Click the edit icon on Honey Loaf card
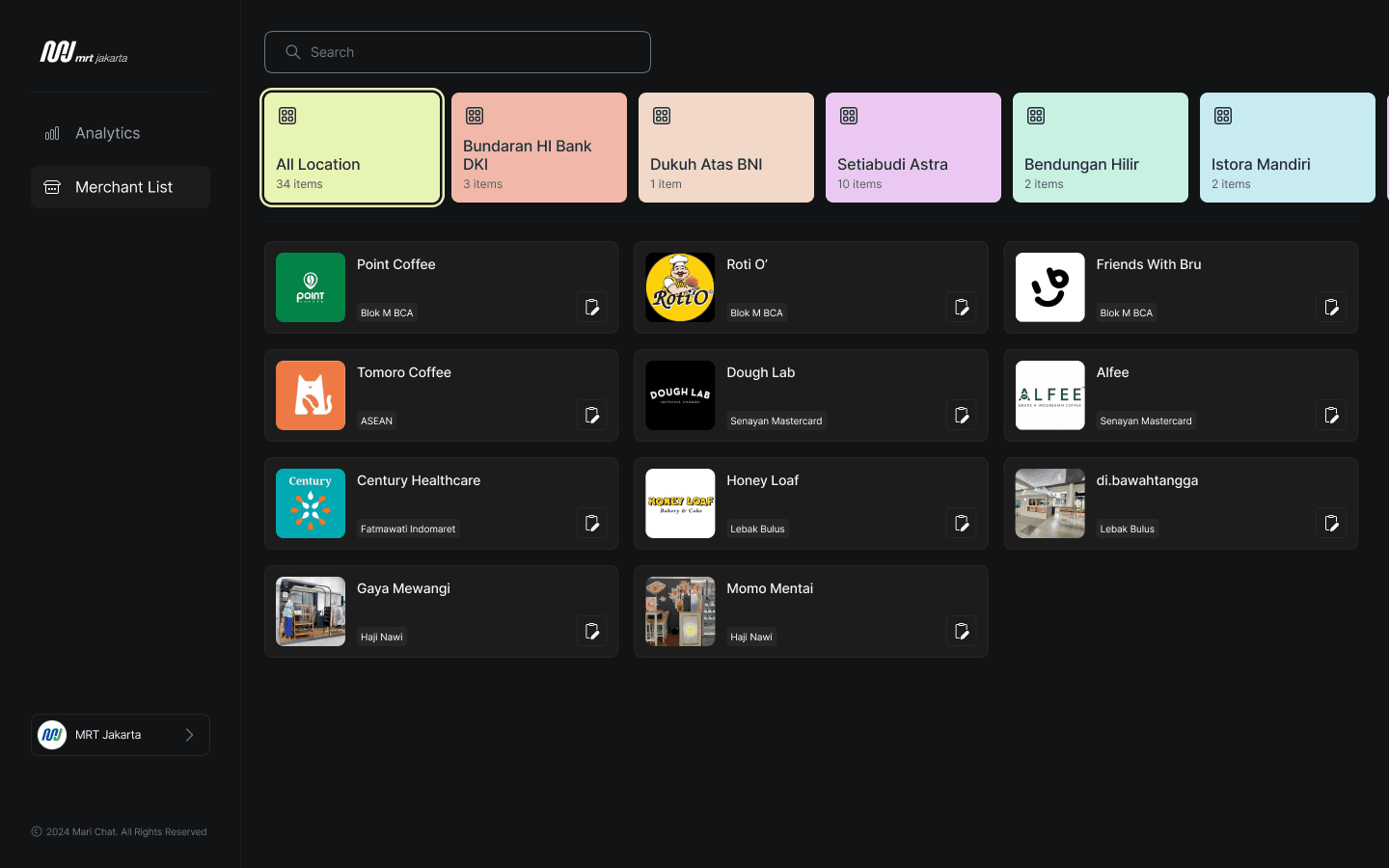The width and height of the screenshot is (1389, 868). 961,523
